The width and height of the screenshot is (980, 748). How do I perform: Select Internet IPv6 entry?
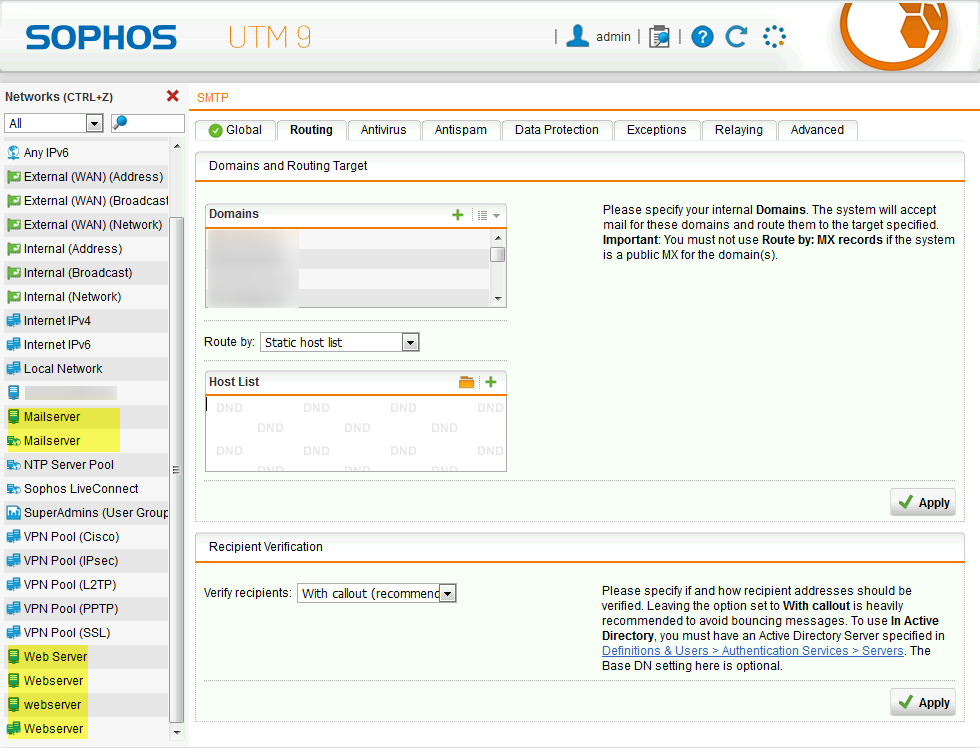[x=86, y=345]
